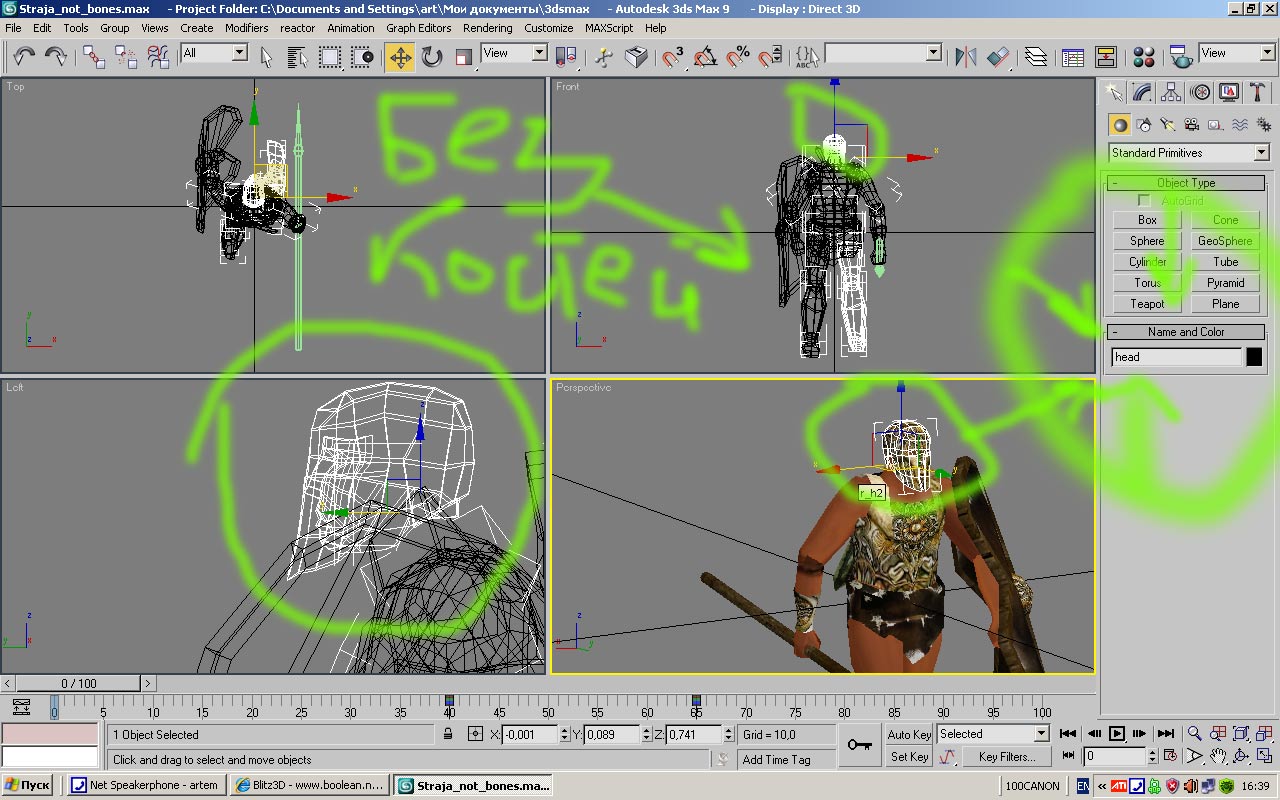Click the Select and Link tool

click(x=93, y=56)
